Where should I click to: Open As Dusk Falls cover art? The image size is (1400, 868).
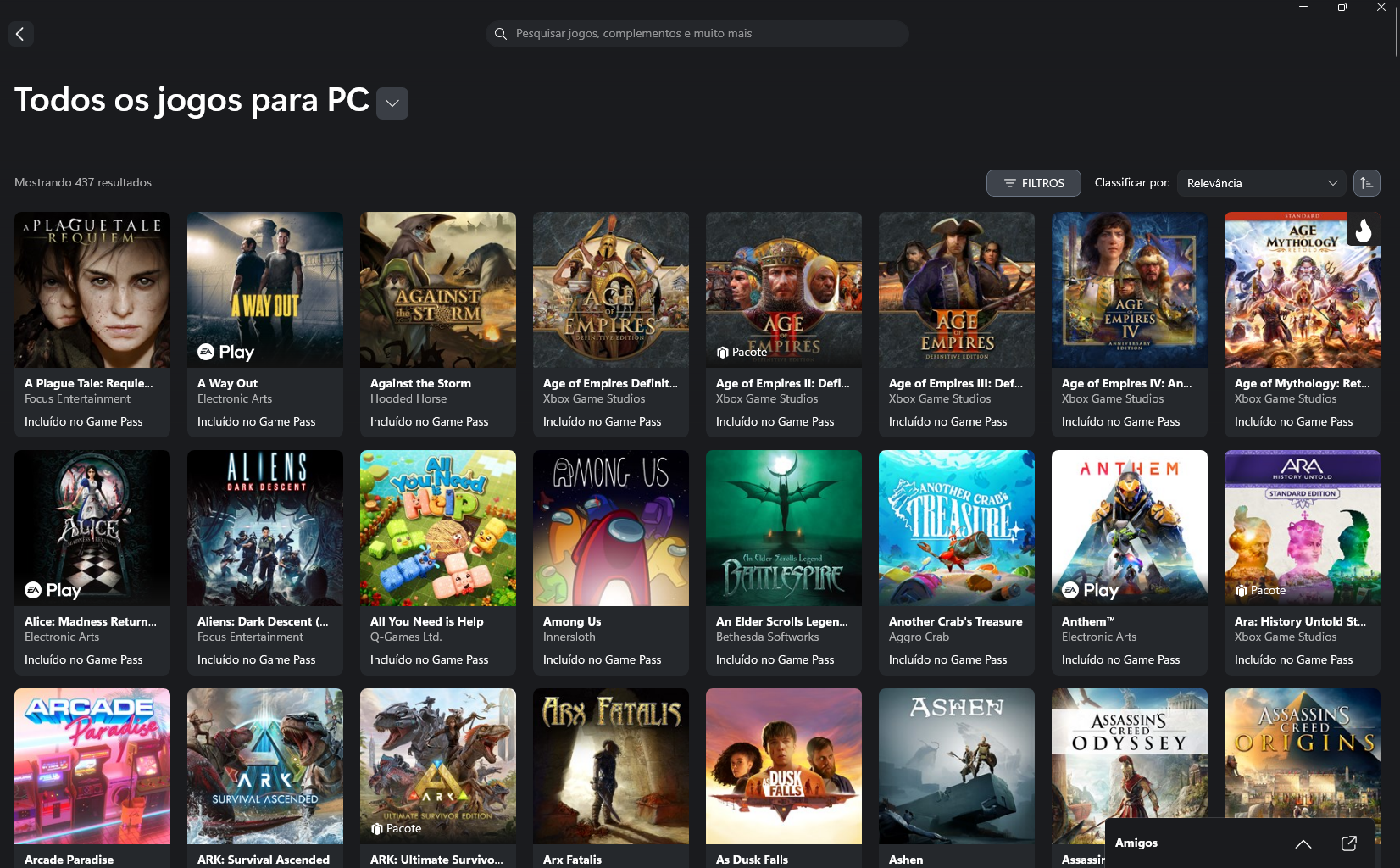point(784,766)
